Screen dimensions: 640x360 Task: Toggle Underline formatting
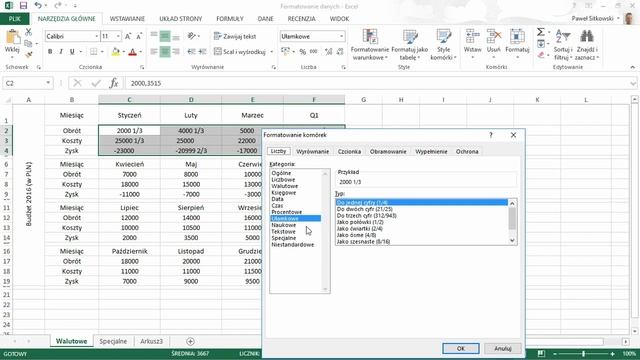pos(72,52)
